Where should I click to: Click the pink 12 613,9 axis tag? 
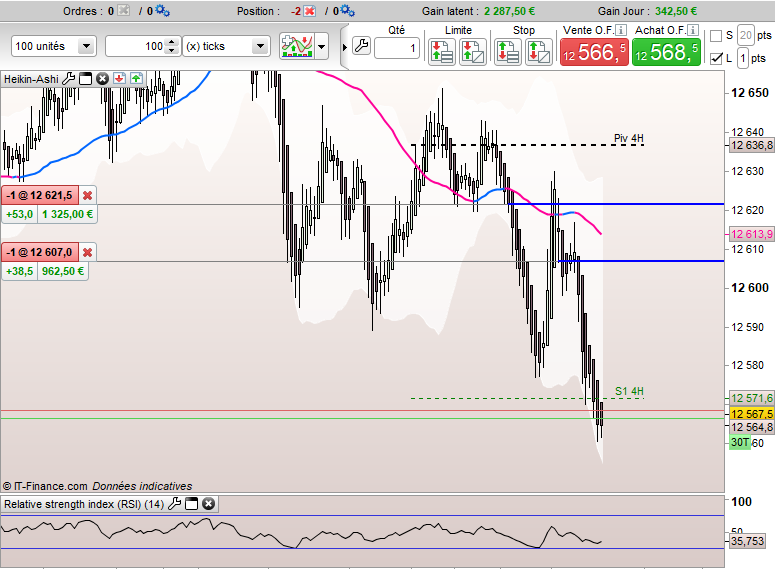click(751, 234)
